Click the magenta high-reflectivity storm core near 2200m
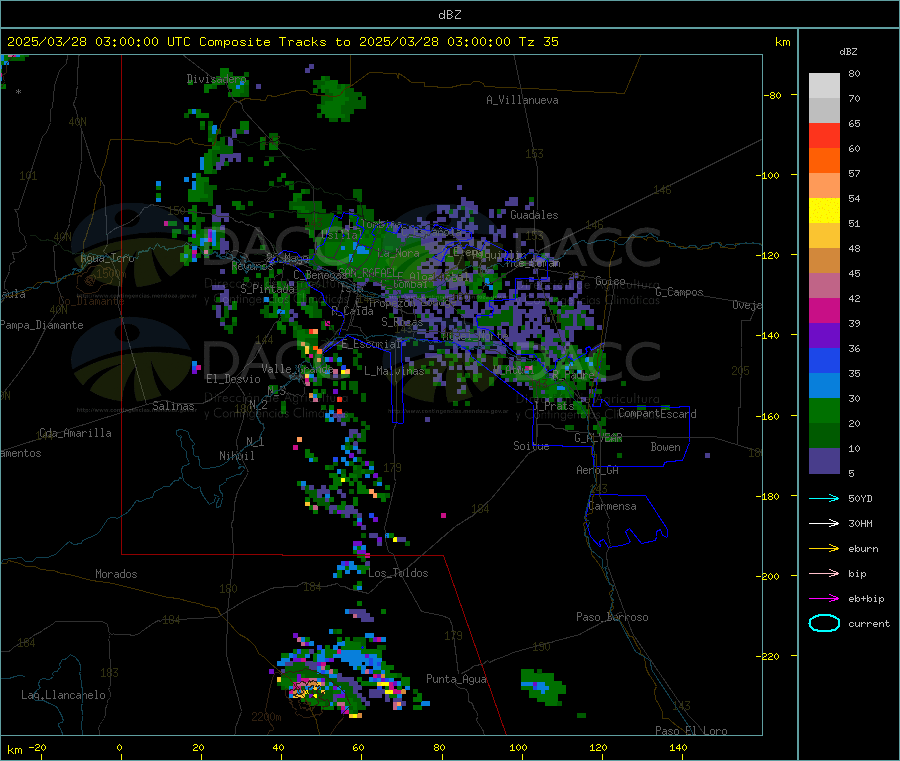This screenshot has height=761, width=900. (x=307, y=688)
